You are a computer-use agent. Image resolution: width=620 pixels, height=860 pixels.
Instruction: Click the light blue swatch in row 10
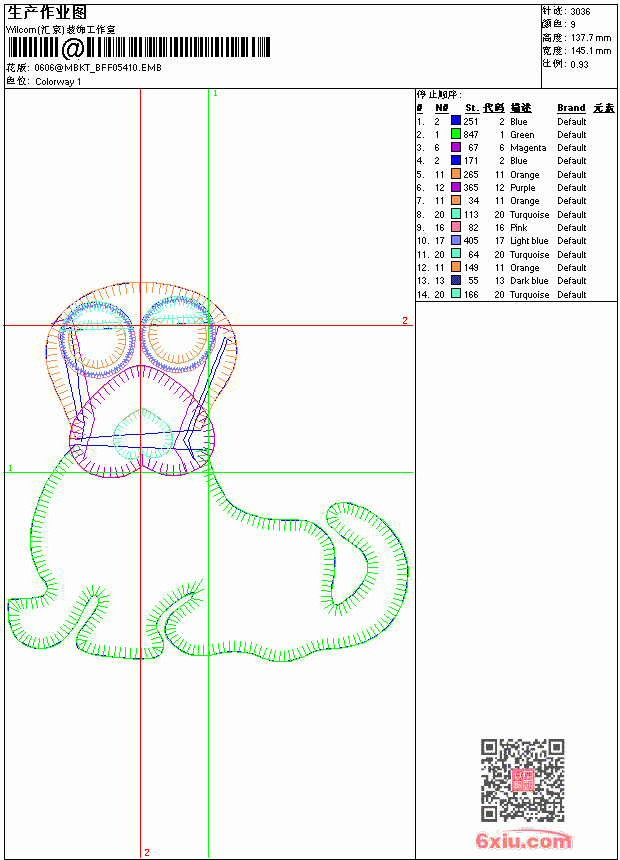(x=455, y=240)
